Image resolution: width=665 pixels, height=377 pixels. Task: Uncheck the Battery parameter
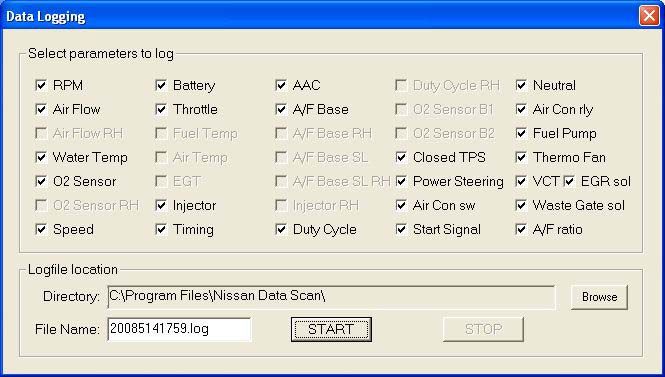coord(161,85)
